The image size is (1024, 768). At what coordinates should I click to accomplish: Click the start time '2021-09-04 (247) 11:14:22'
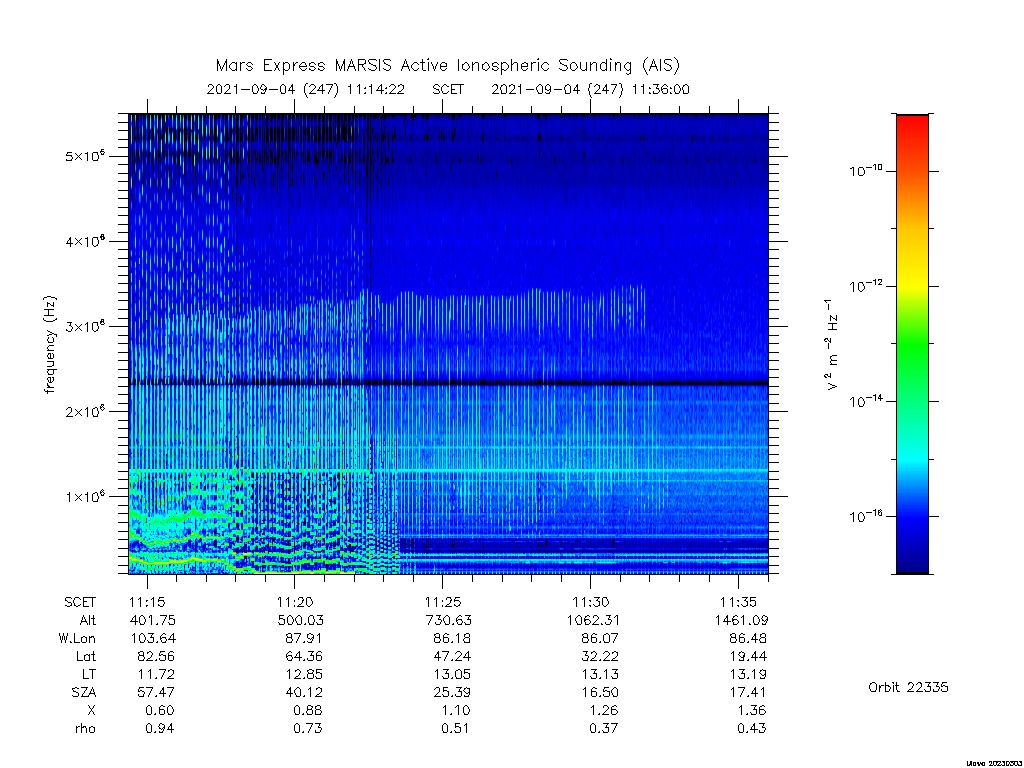tap(306, 89)
